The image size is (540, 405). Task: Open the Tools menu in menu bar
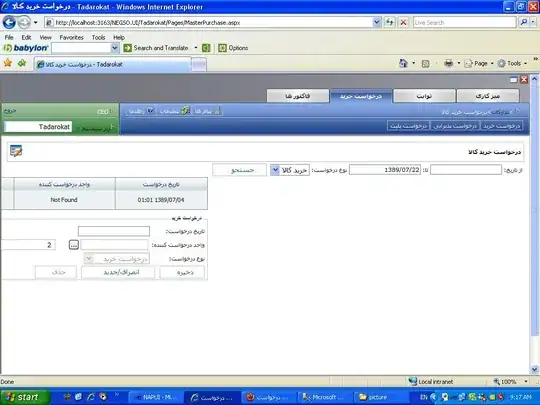click(98, 37)
